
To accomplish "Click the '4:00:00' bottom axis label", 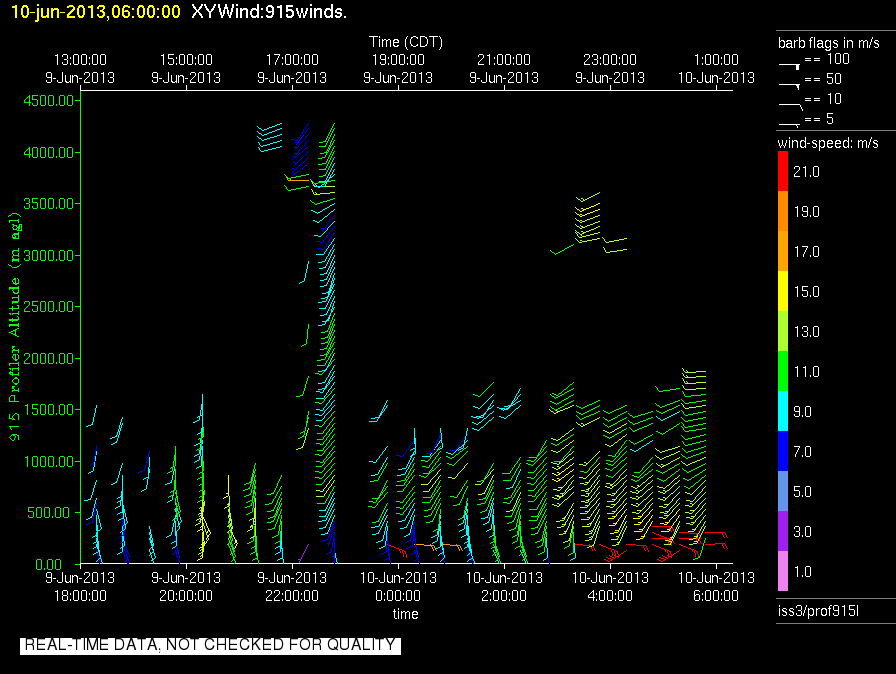I will tap(610, 596).
